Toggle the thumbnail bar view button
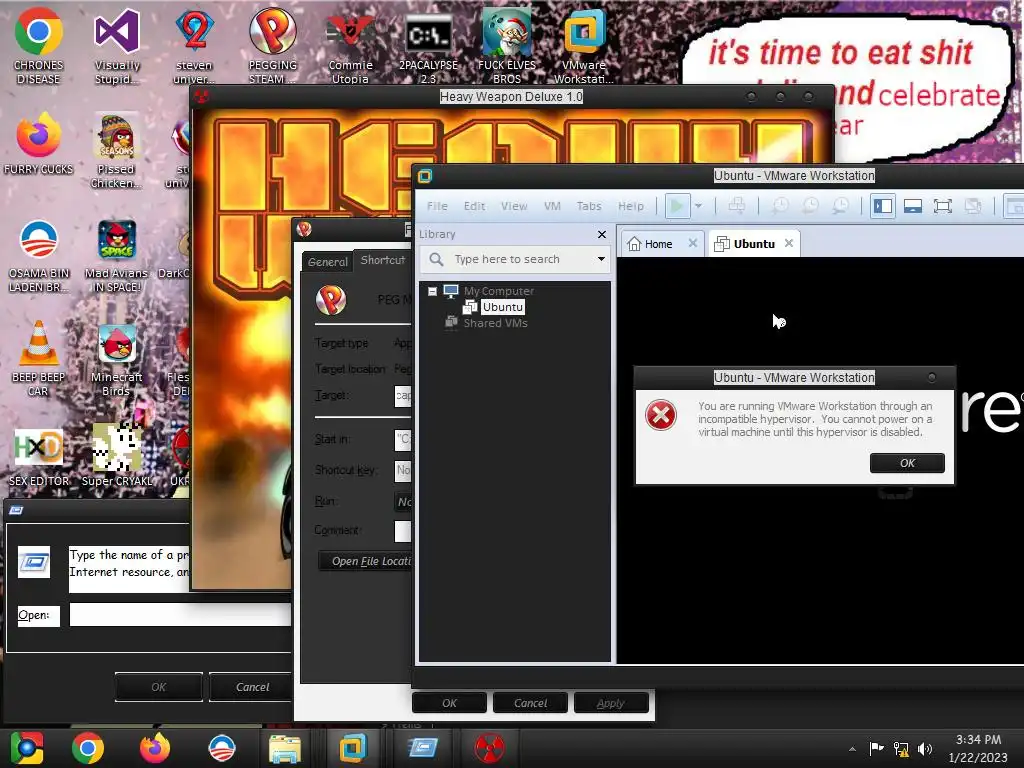This screenshot has width=1024, height=768. tap(912, 206)
